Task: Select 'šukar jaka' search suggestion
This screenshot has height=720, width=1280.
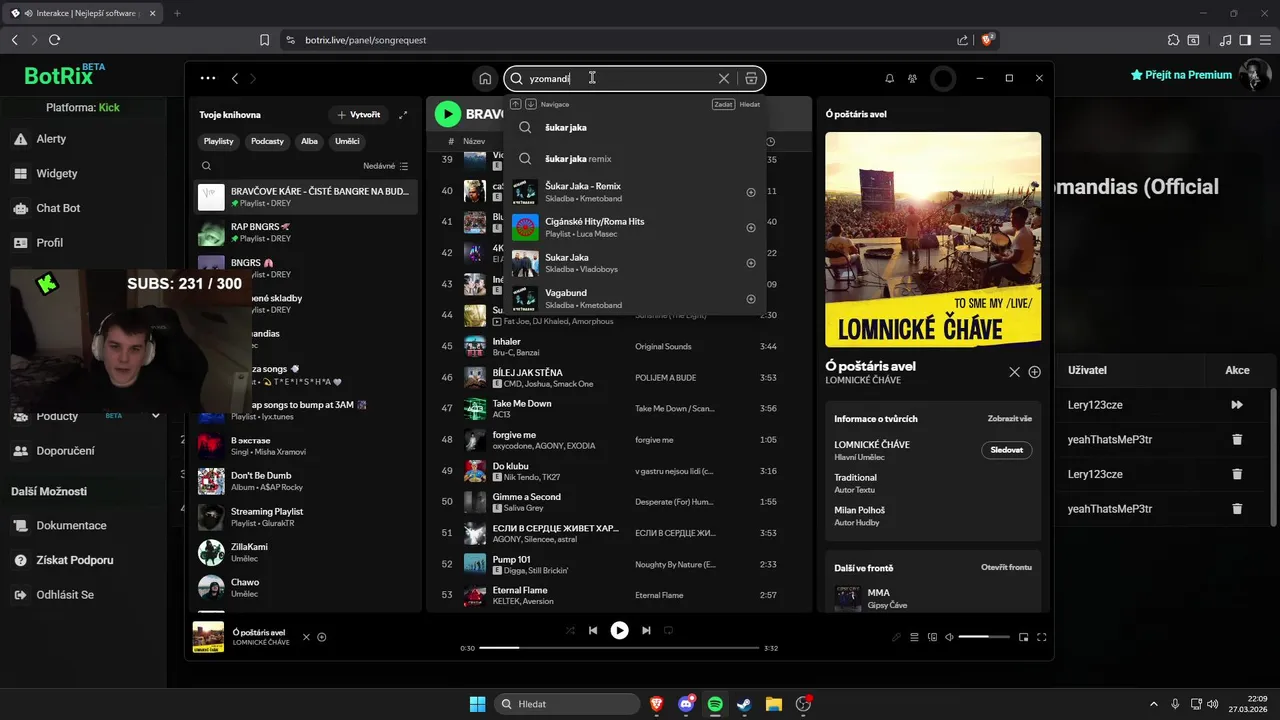Action: coord(635,128)
